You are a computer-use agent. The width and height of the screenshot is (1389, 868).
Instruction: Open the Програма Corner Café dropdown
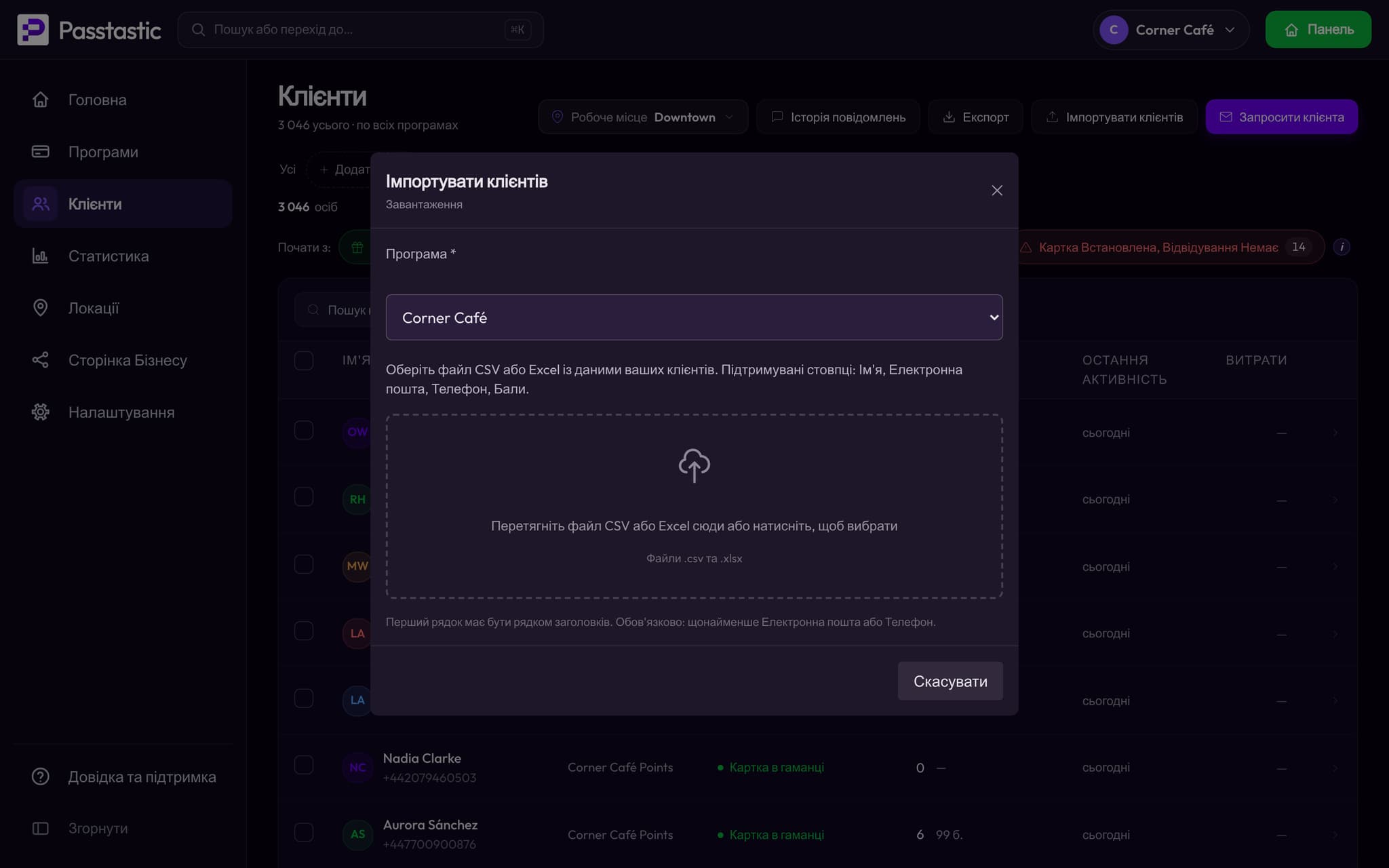point(694,317)
